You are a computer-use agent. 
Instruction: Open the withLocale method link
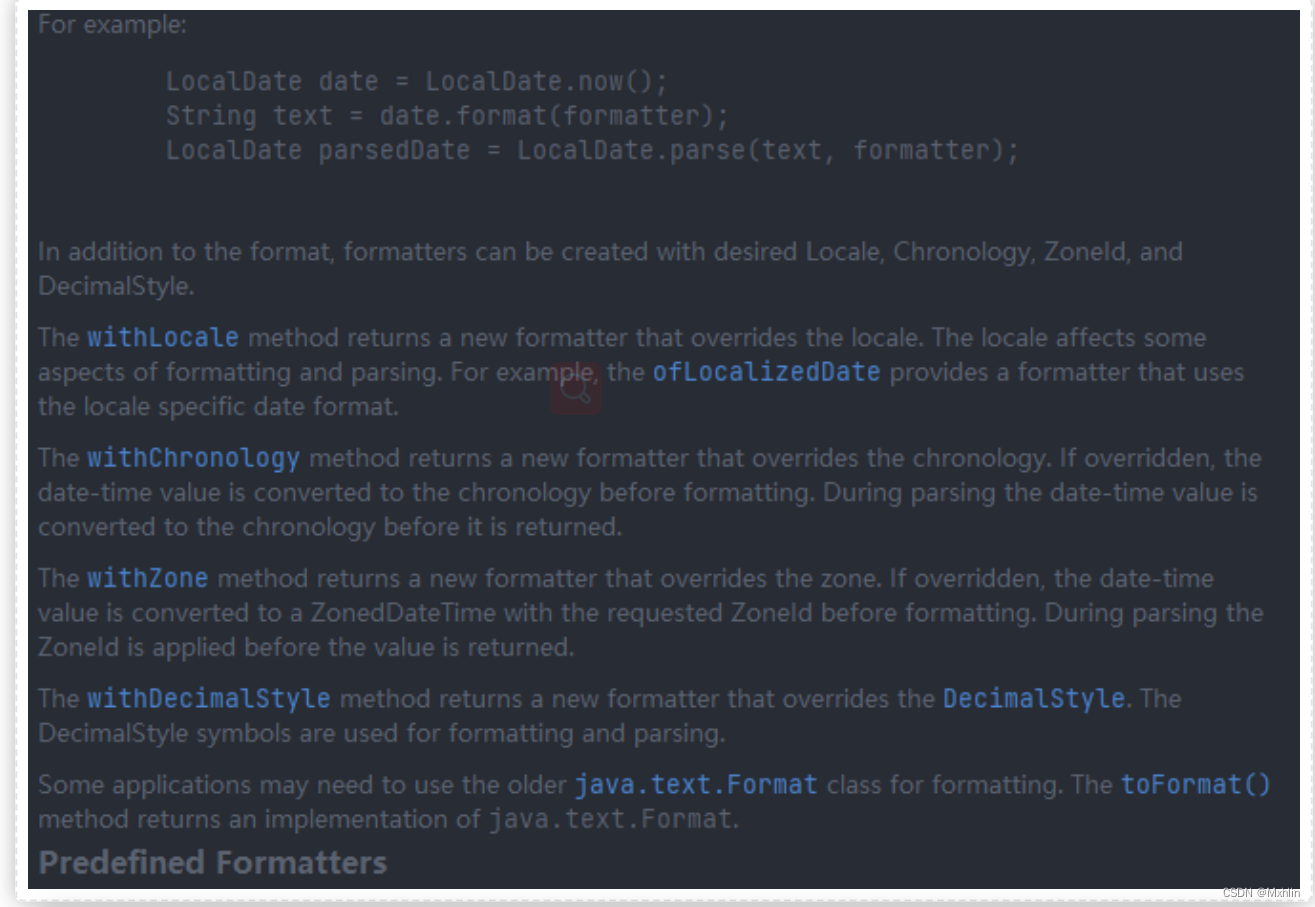(163, 338)
